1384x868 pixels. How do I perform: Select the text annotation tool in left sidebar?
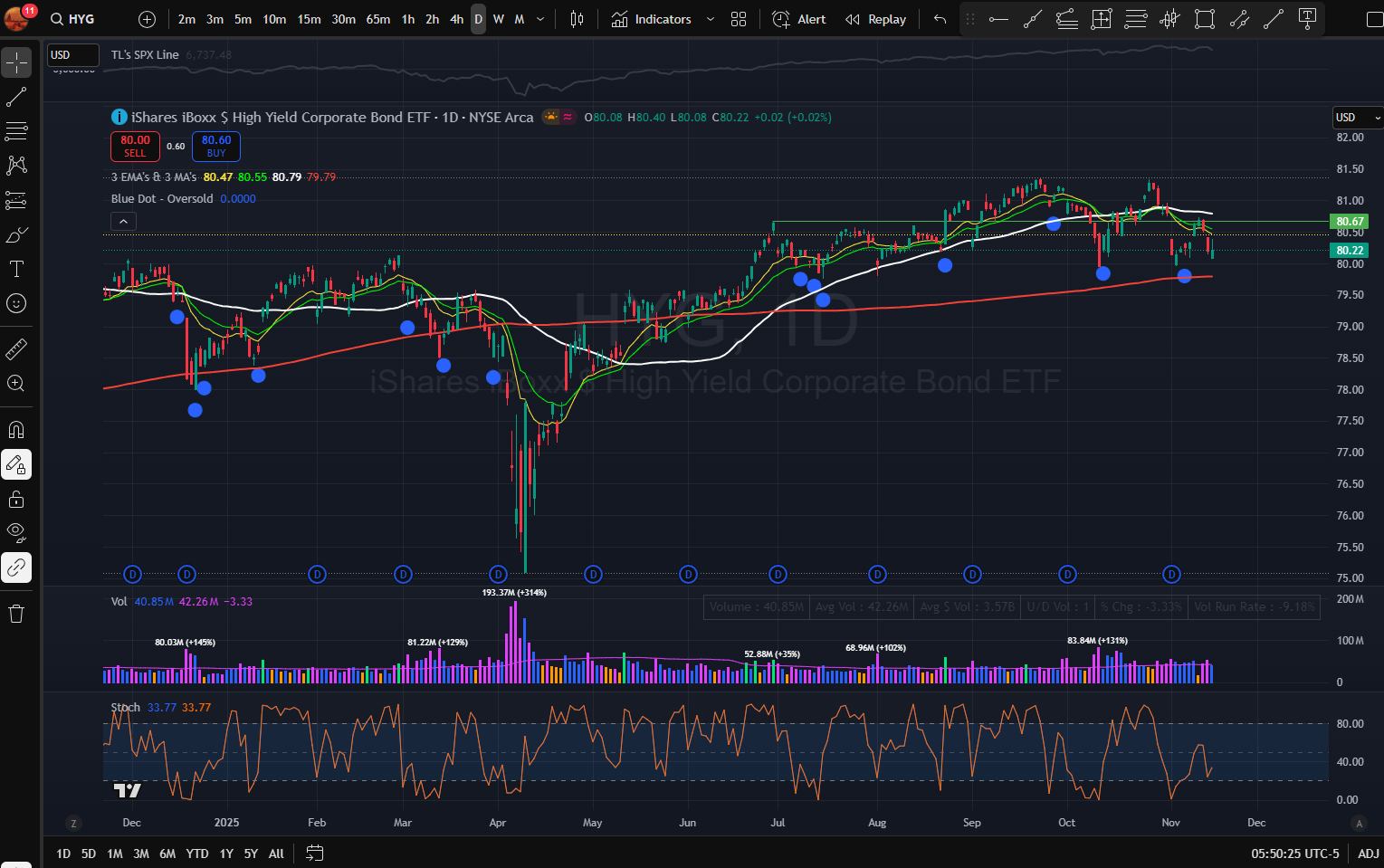[x=16, y=269]
